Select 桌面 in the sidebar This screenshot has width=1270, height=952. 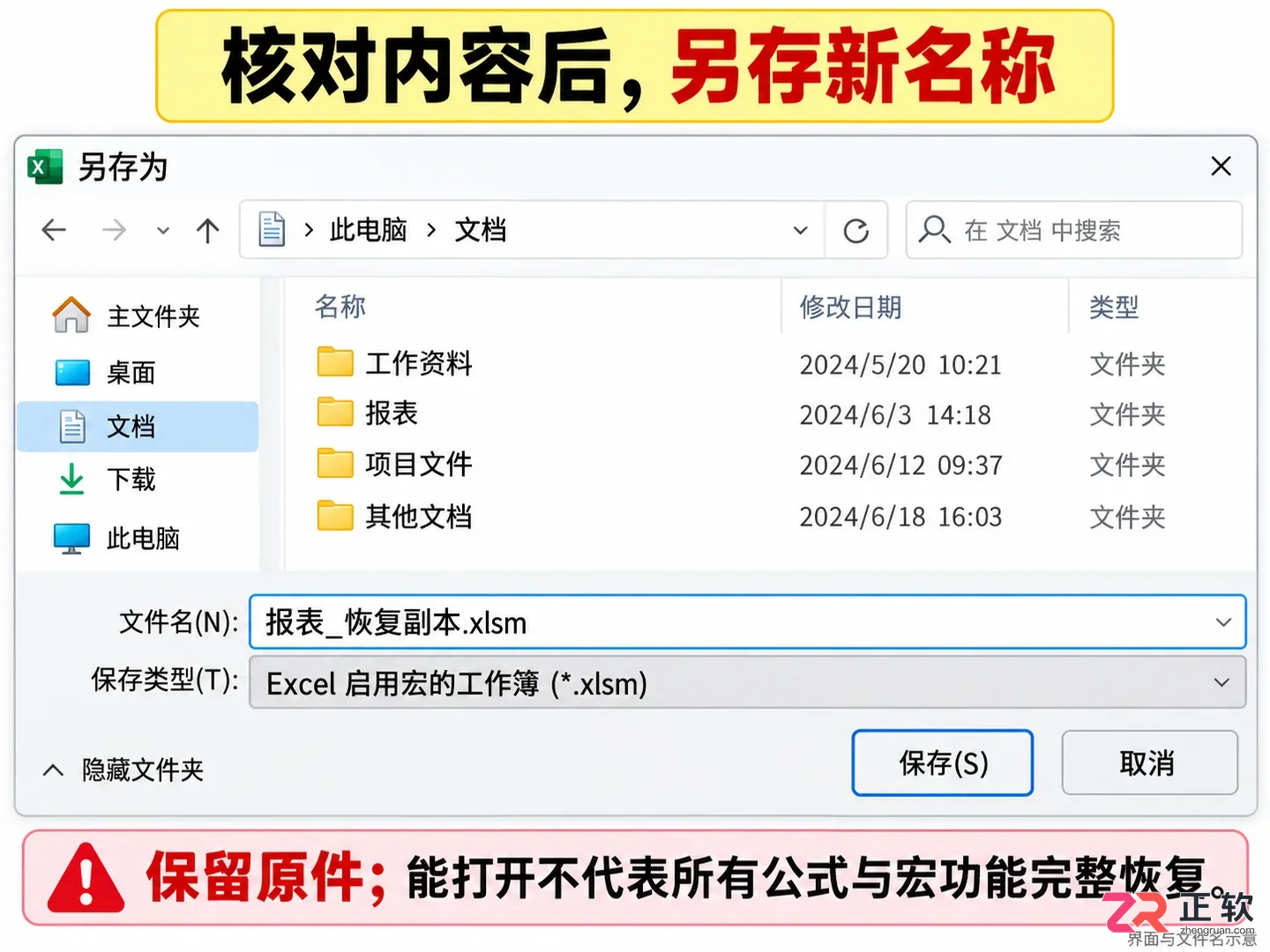(137, 373)
